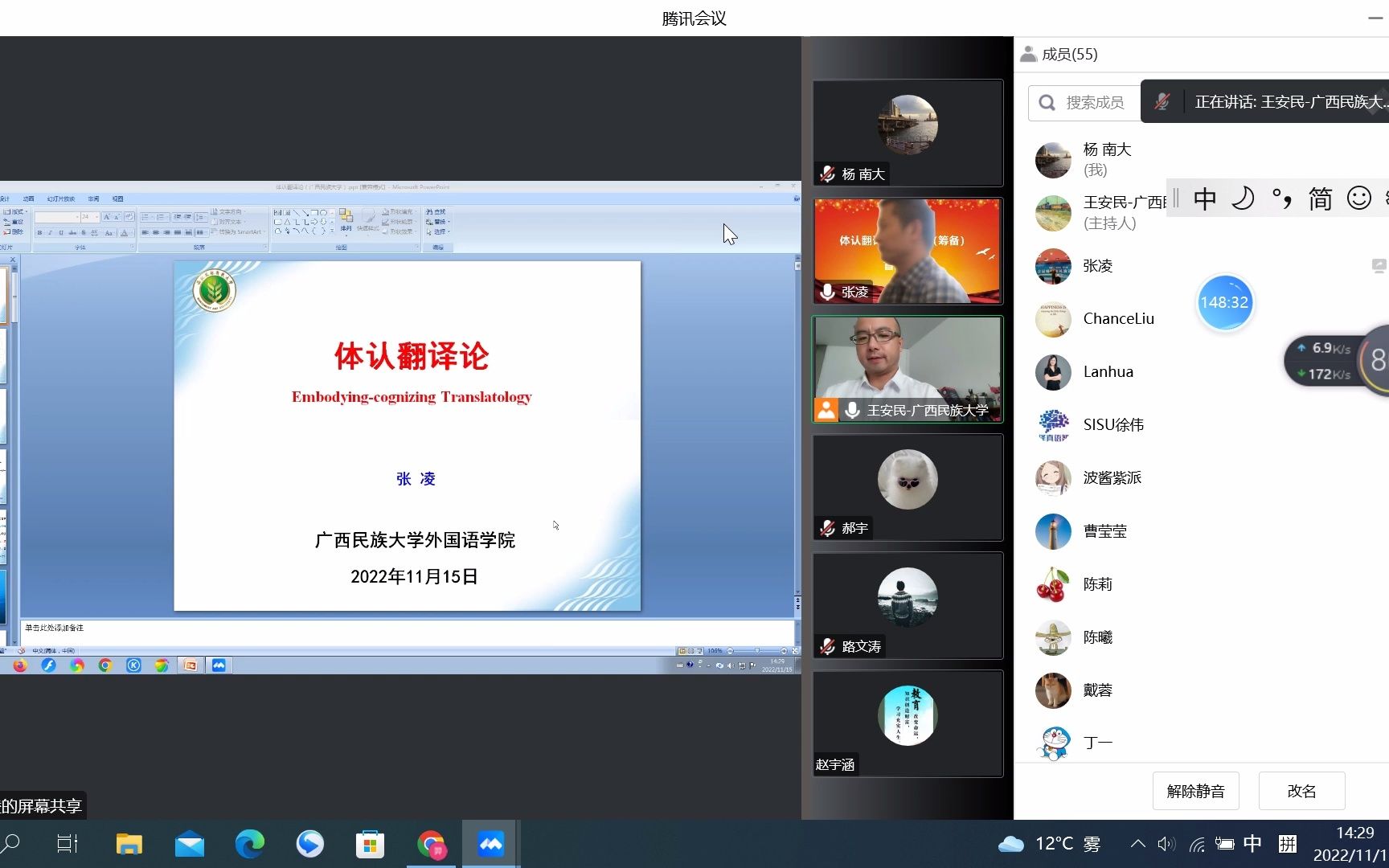Click the battery icon in the system tray

coord(1224,844)
